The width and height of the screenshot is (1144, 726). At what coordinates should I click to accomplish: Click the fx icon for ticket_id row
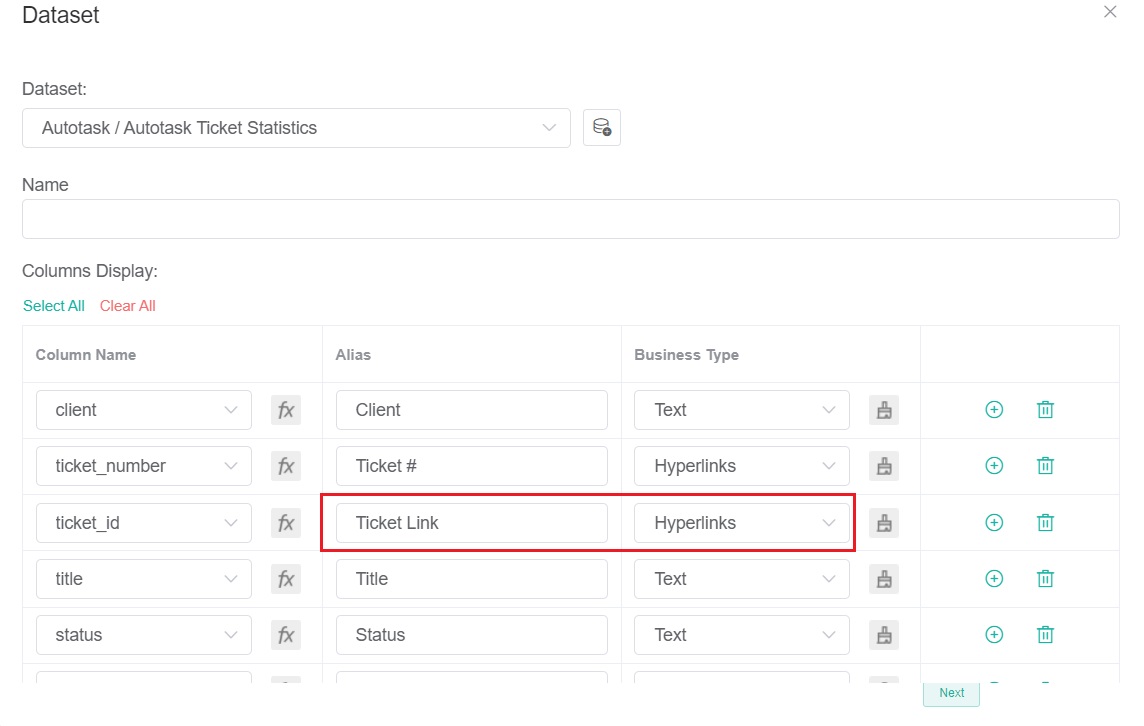click(x=286, y=522)
